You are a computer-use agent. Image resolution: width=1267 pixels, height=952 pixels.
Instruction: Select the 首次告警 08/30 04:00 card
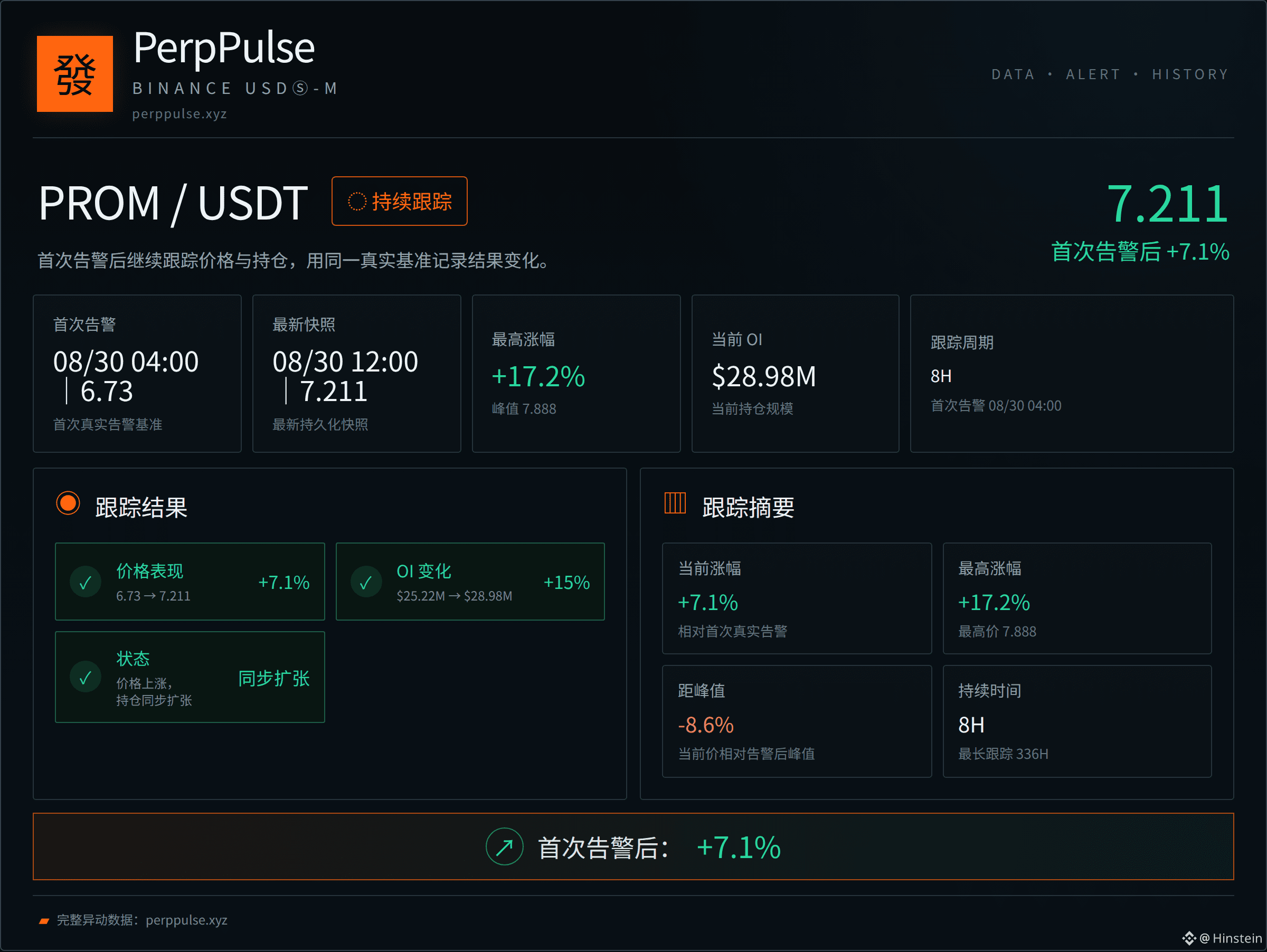coord(137,373)
